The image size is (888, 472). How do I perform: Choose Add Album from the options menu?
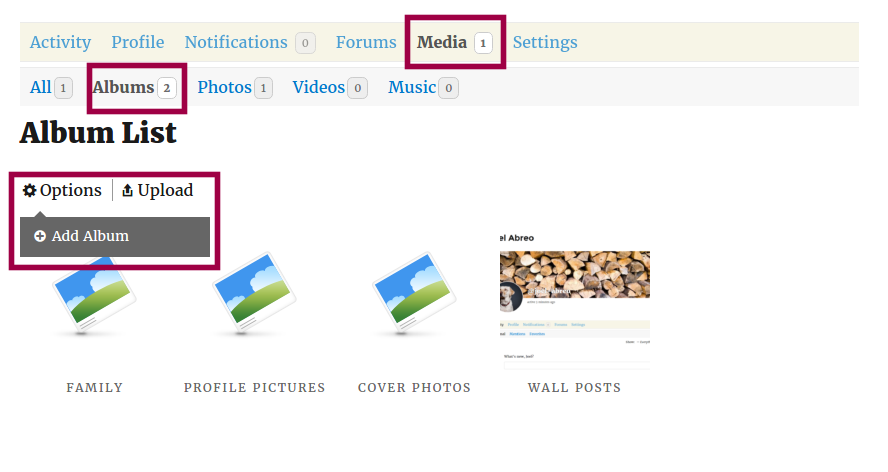click(90, 237)
